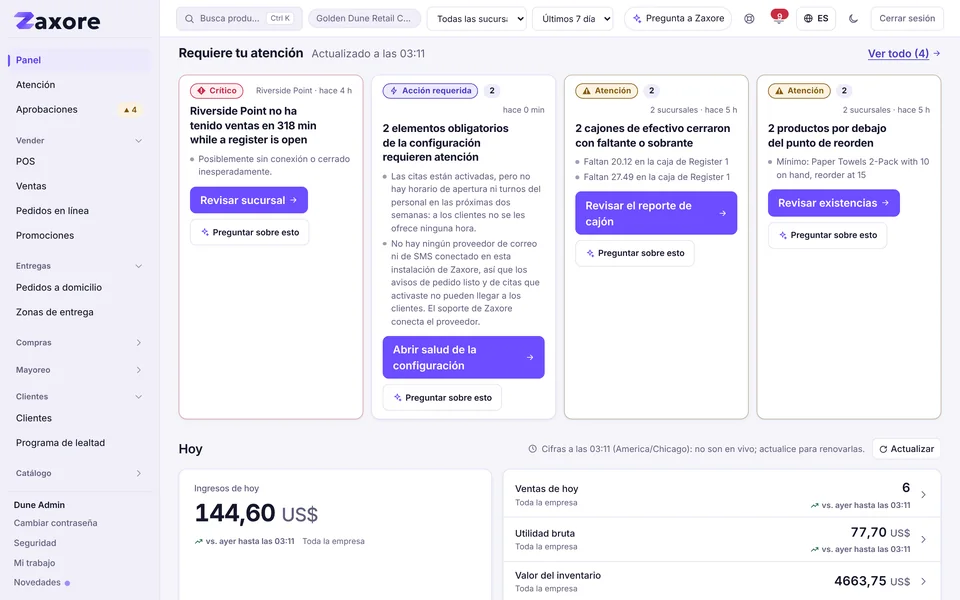Click trend arrow under Ingresos de hoy
The height and width of the screenshot is (600, 960).
(x=198, y=541)
